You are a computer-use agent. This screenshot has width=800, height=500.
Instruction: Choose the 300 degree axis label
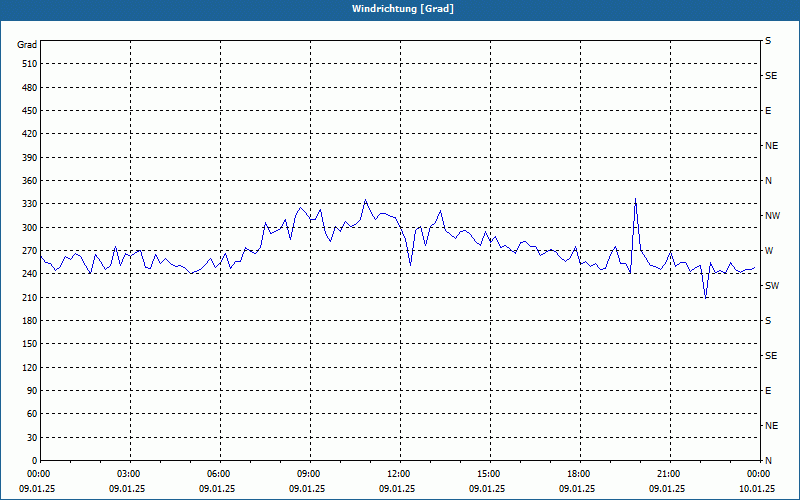pos(30,228)
